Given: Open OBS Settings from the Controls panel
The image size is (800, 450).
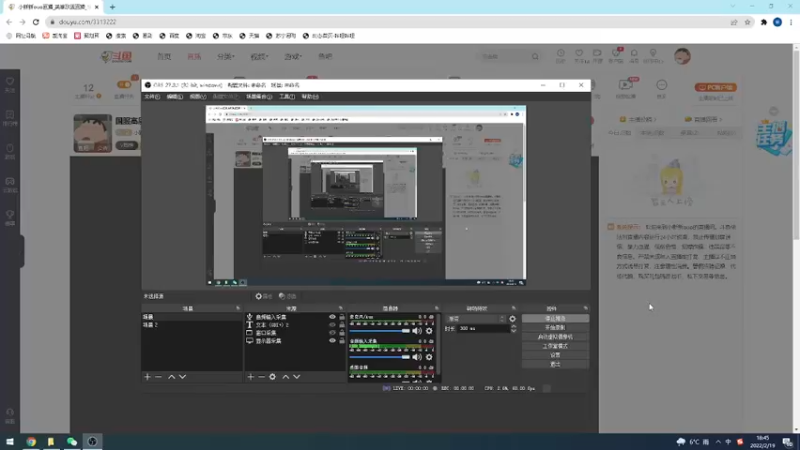Looking at the screenshot, I should coord(555,355).
